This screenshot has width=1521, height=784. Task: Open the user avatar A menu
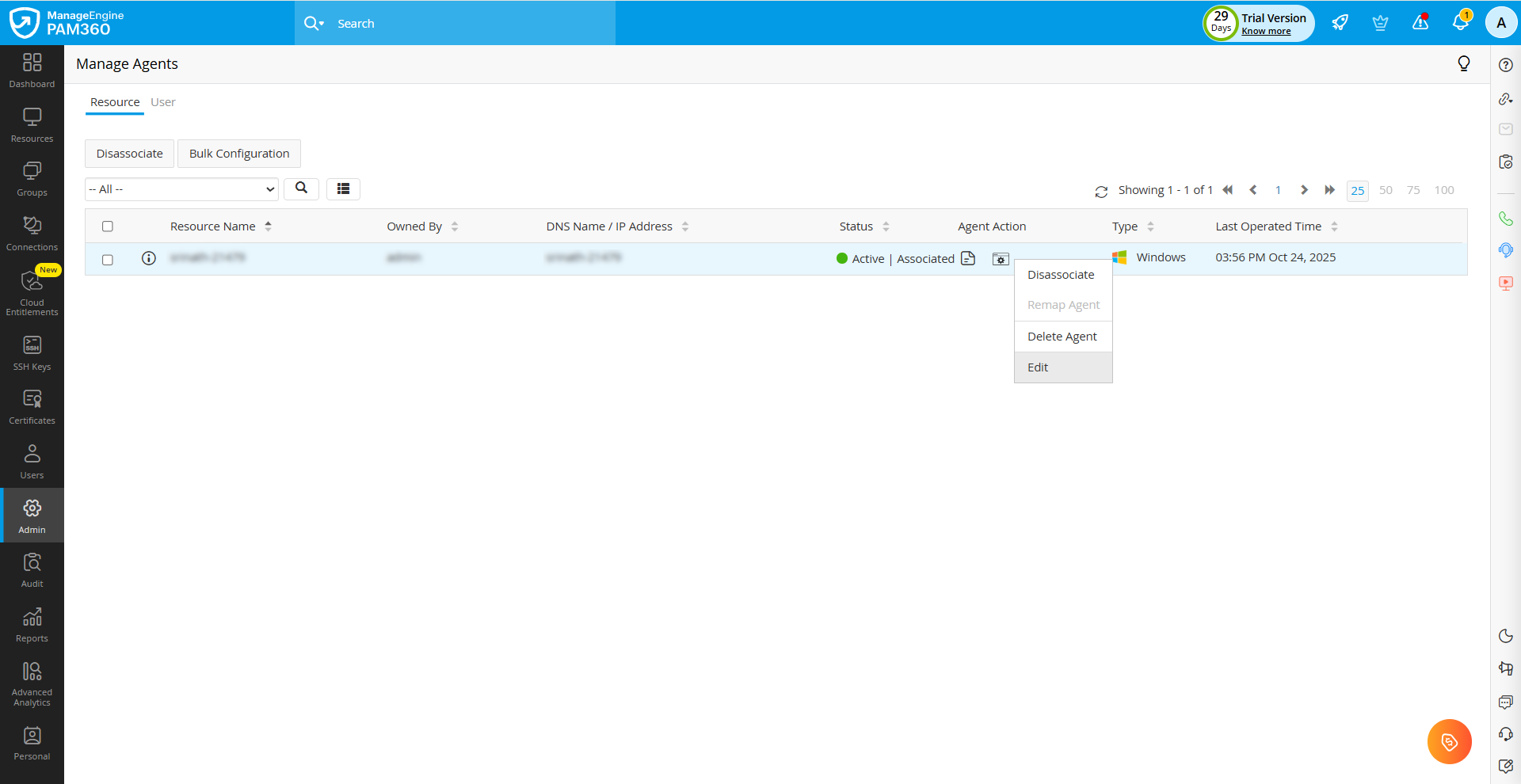(1501, 23)
